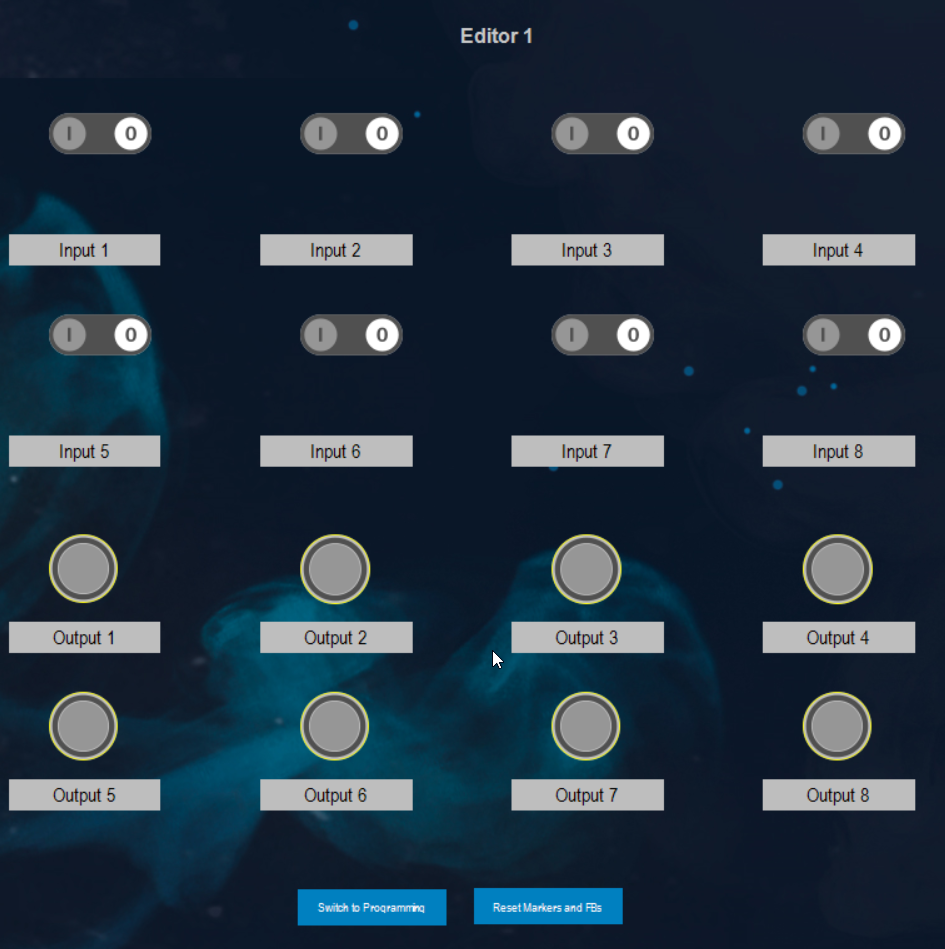Select the Output 5 indicator circle
Viewport: 945px width, 949px height.
[x=84, y=726]
